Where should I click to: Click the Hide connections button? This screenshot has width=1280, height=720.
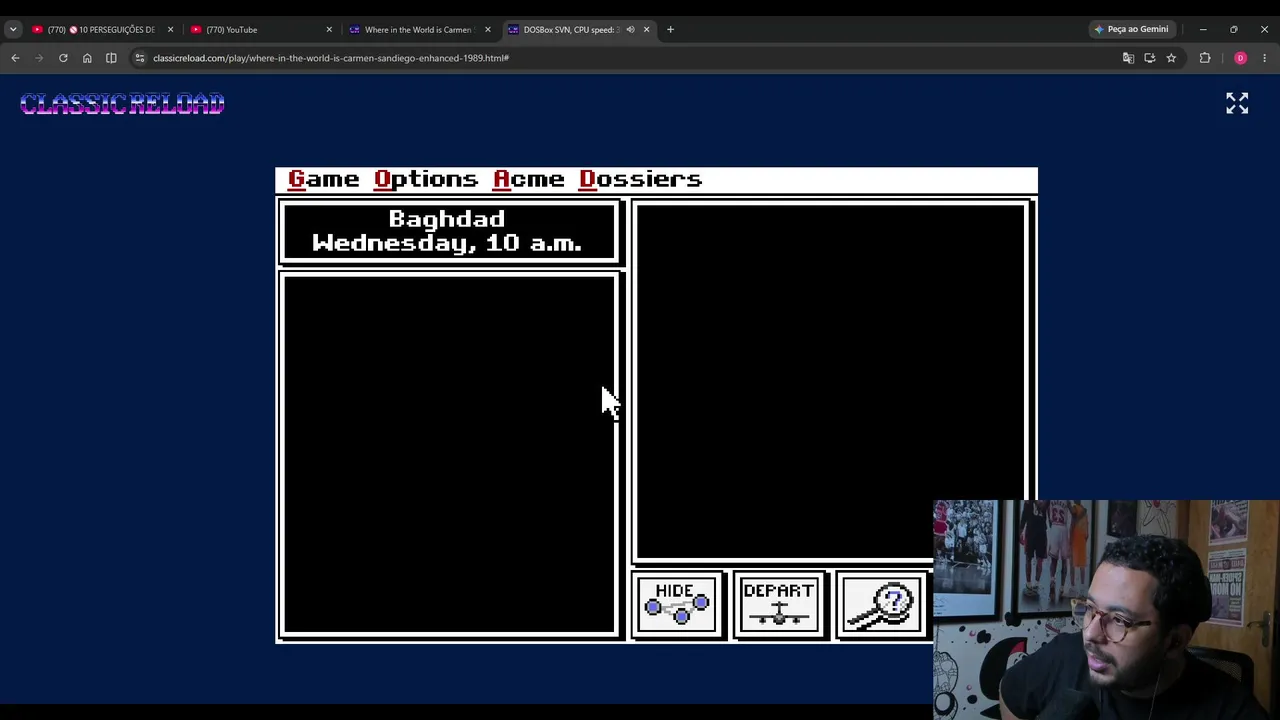677,604
